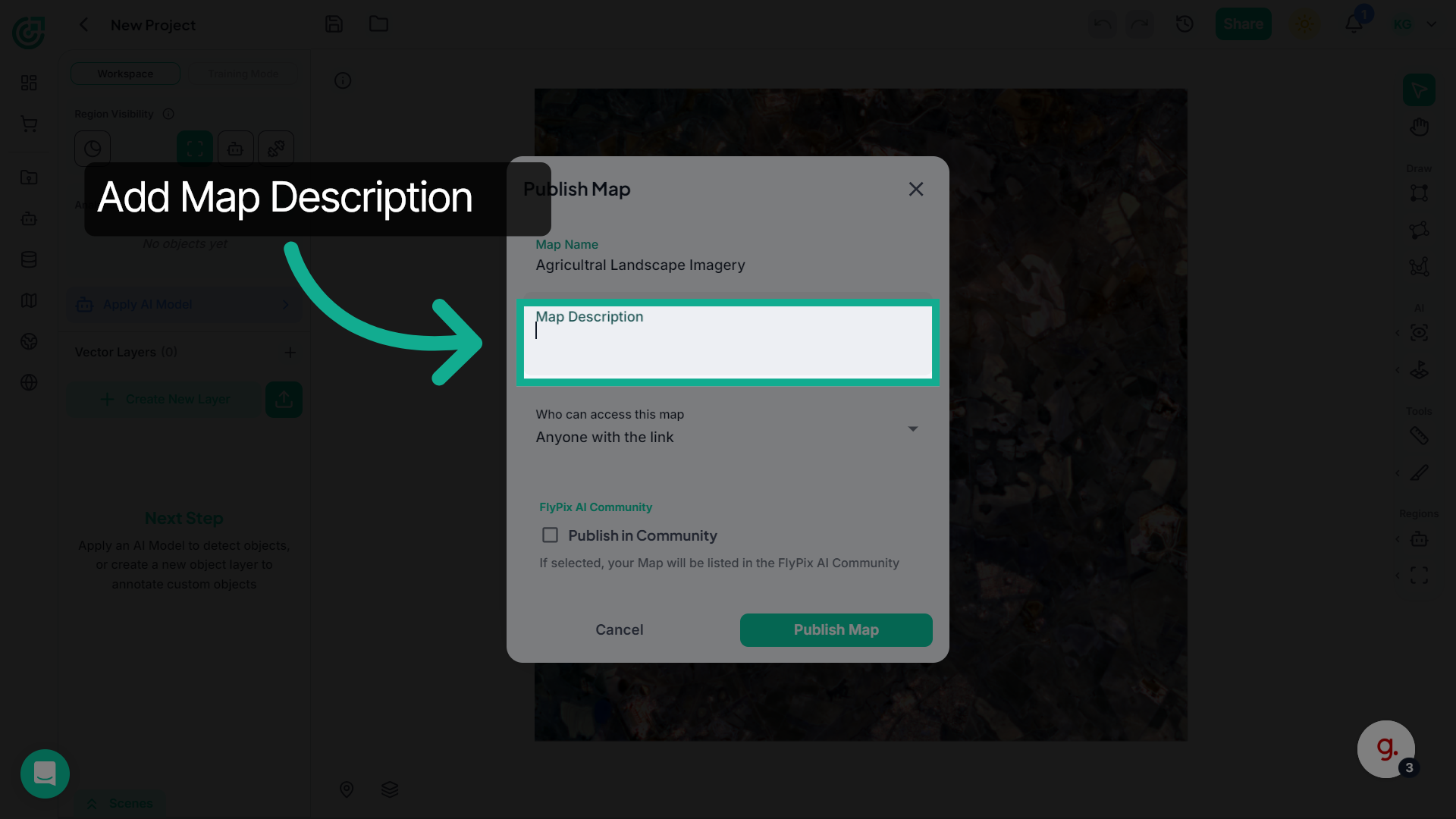
Task: Toggle the light theme sun switch
Action: pyautogui.click(x=1304, y=24)
